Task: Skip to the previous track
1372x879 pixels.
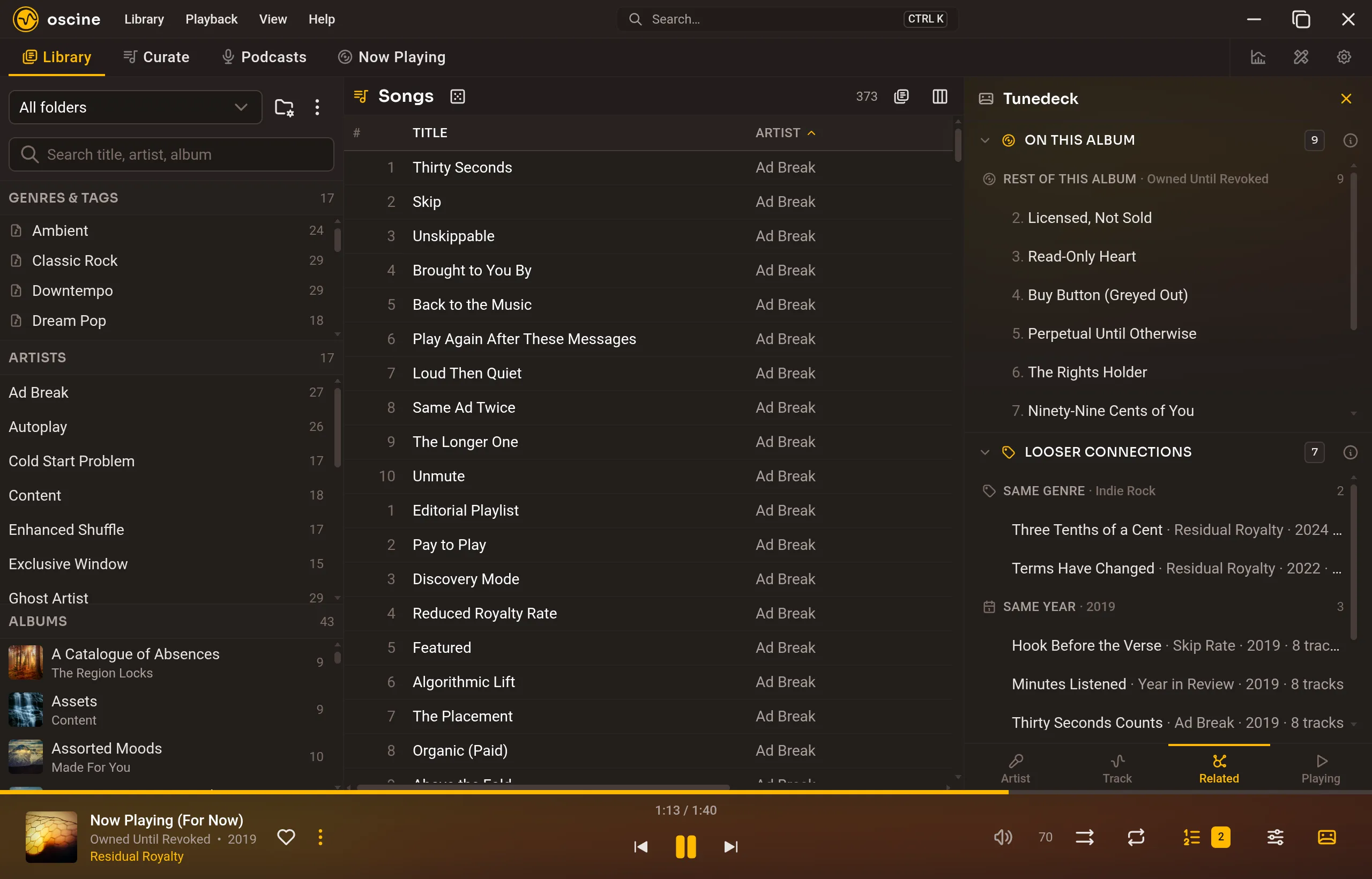Action: click(x=640, y=846)
